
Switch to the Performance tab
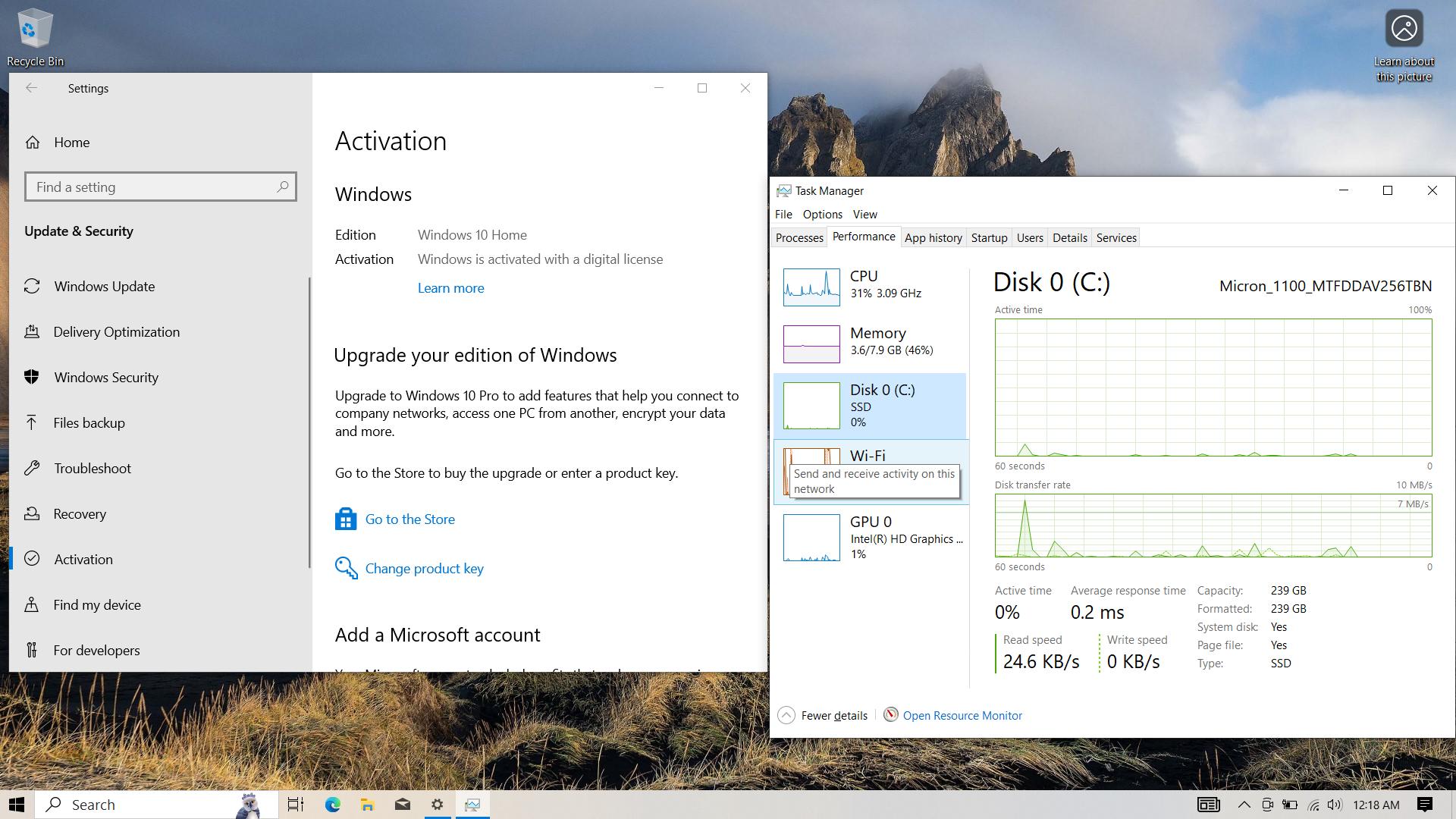864,237
